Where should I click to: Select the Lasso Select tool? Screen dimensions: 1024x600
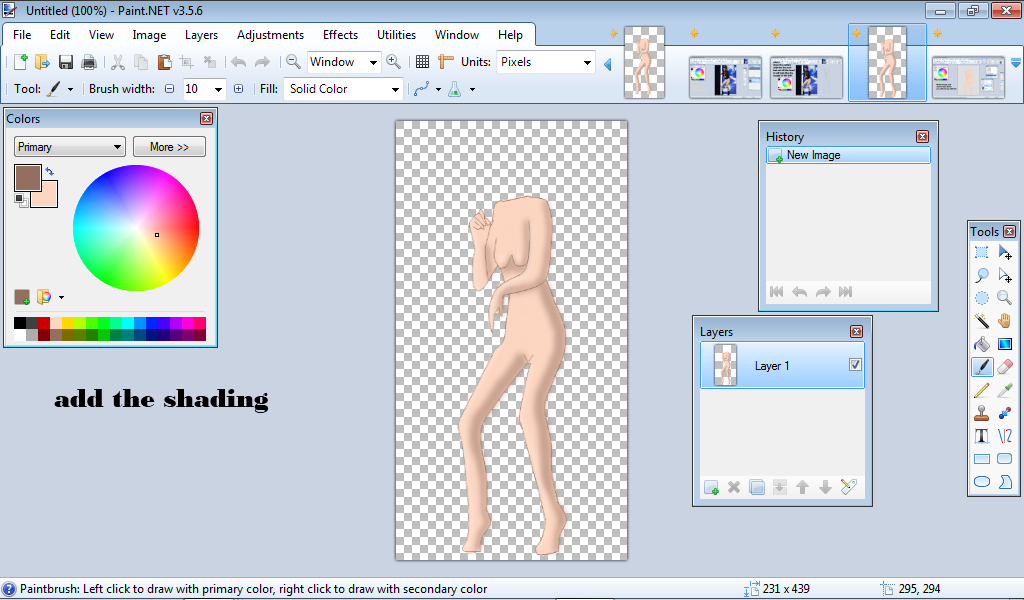click(x=982, y=276)
